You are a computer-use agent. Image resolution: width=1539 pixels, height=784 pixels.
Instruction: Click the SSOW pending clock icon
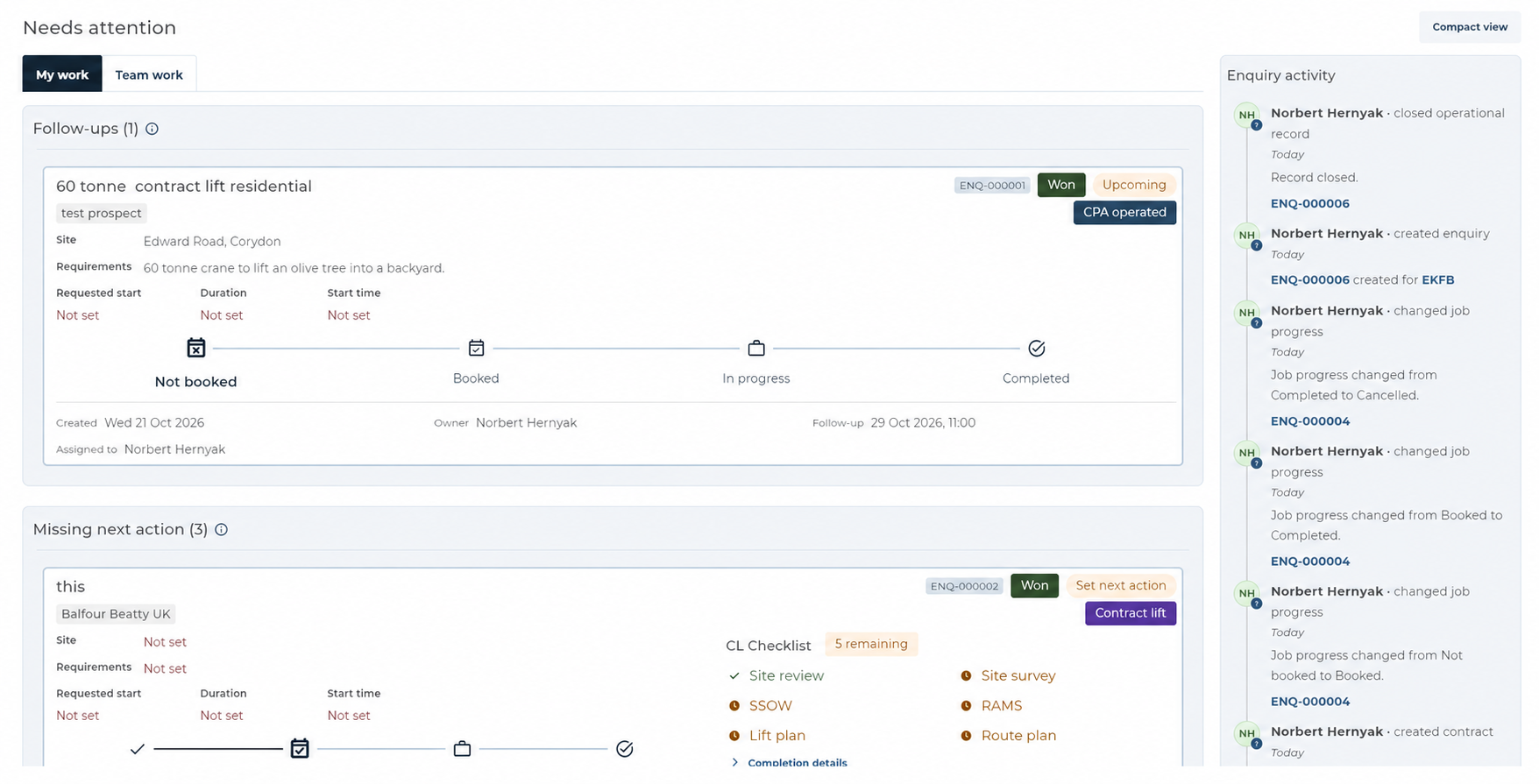pyautogui.click(x=734, y=706)
